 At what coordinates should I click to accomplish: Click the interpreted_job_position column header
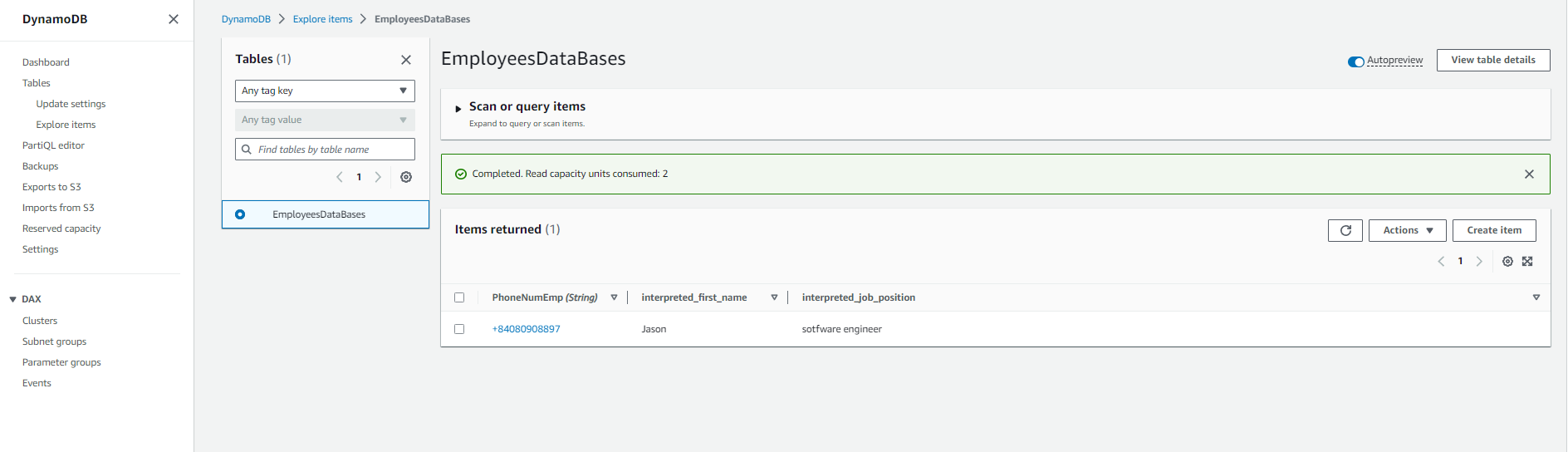coord(858,297)
